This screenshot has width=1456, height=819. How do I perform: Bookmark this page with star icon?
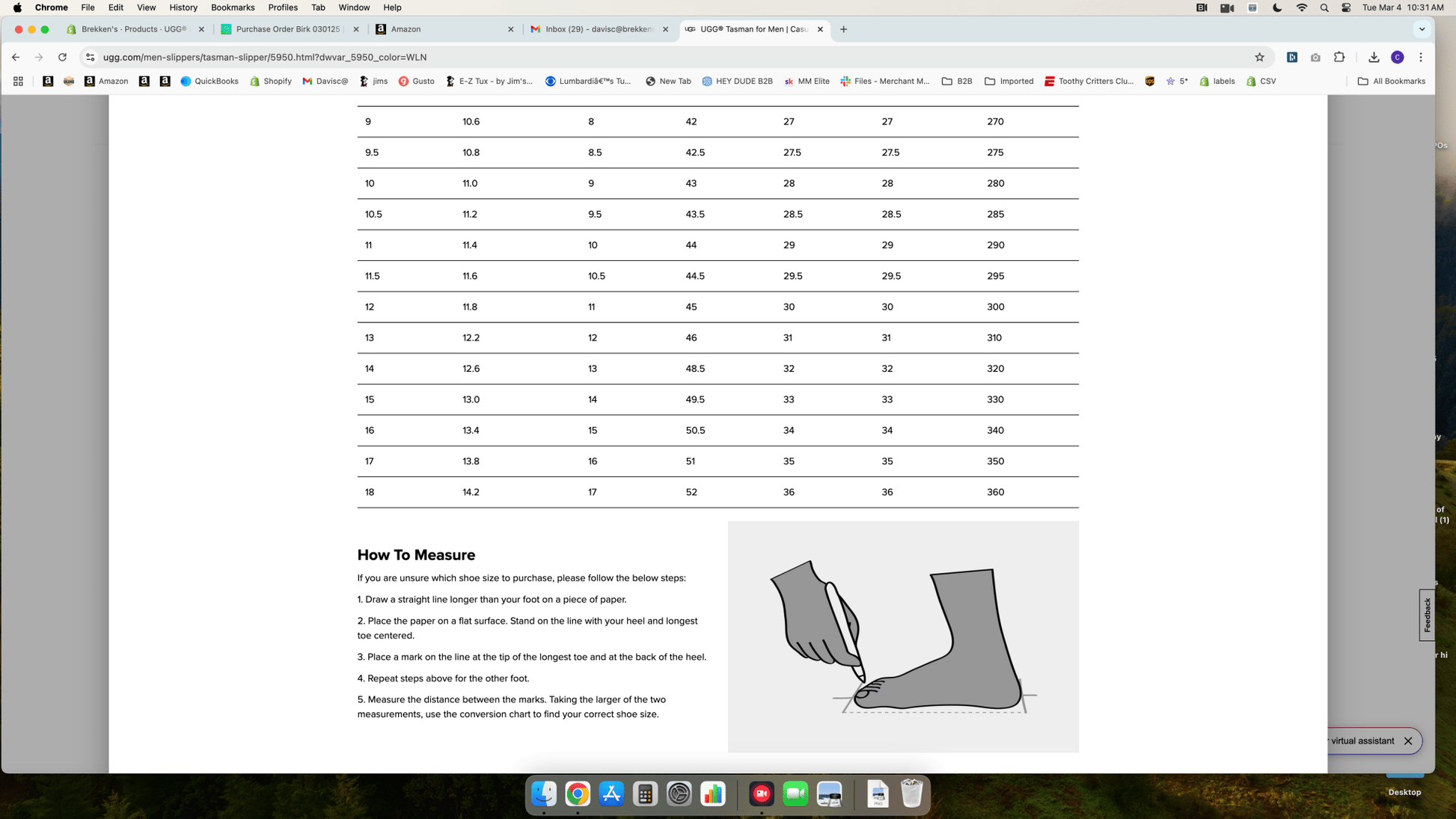click(1259, 57)
